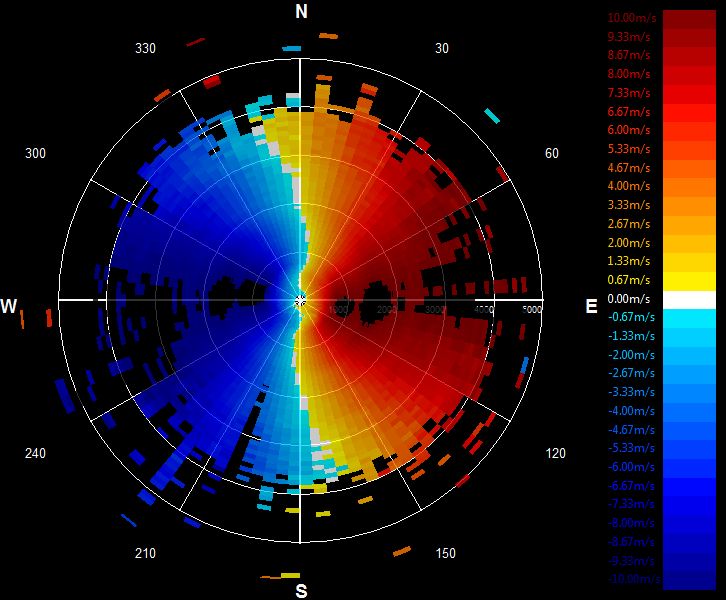Select the 150 degree azimuth label

(445, 553)
